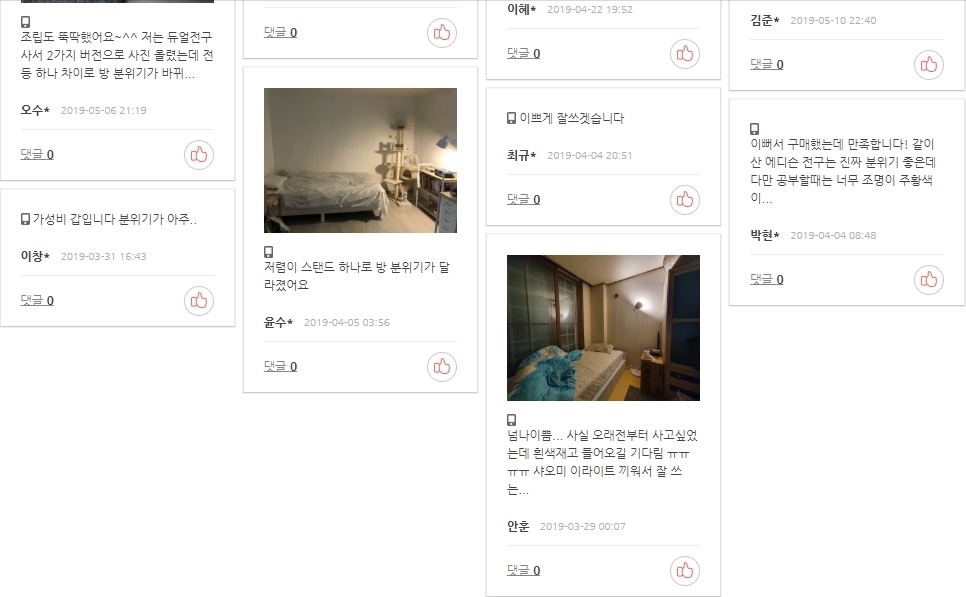Open 댓글 link under 이창*'s review
Image resolution: width=966 pixels, height=597 pixels.
tap(37, 300)
